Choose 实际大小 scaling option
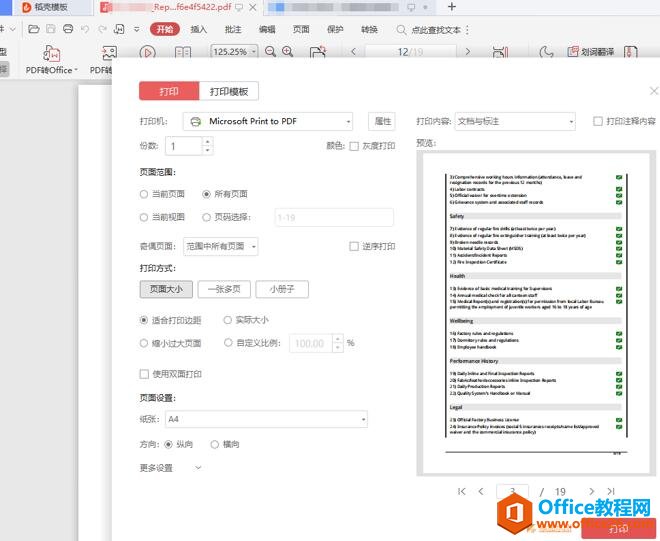The image size is (660, 541). coord(228,320)
